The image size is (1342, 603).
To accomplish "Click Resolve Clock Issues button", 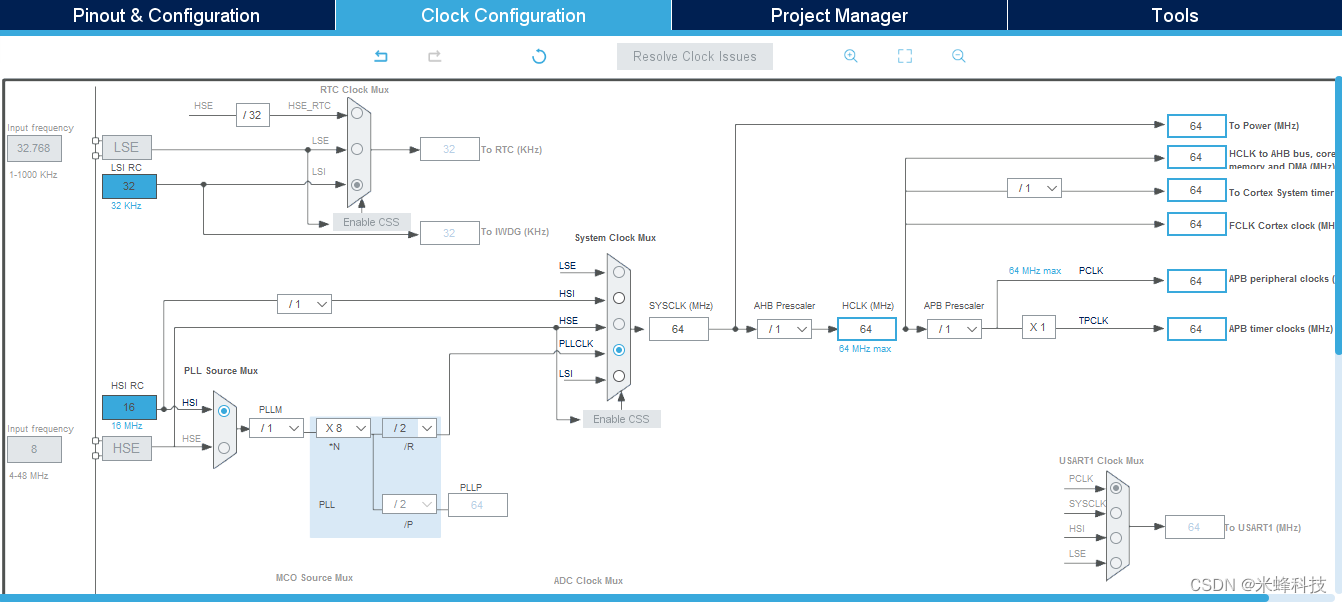I will tap(695, 56).
